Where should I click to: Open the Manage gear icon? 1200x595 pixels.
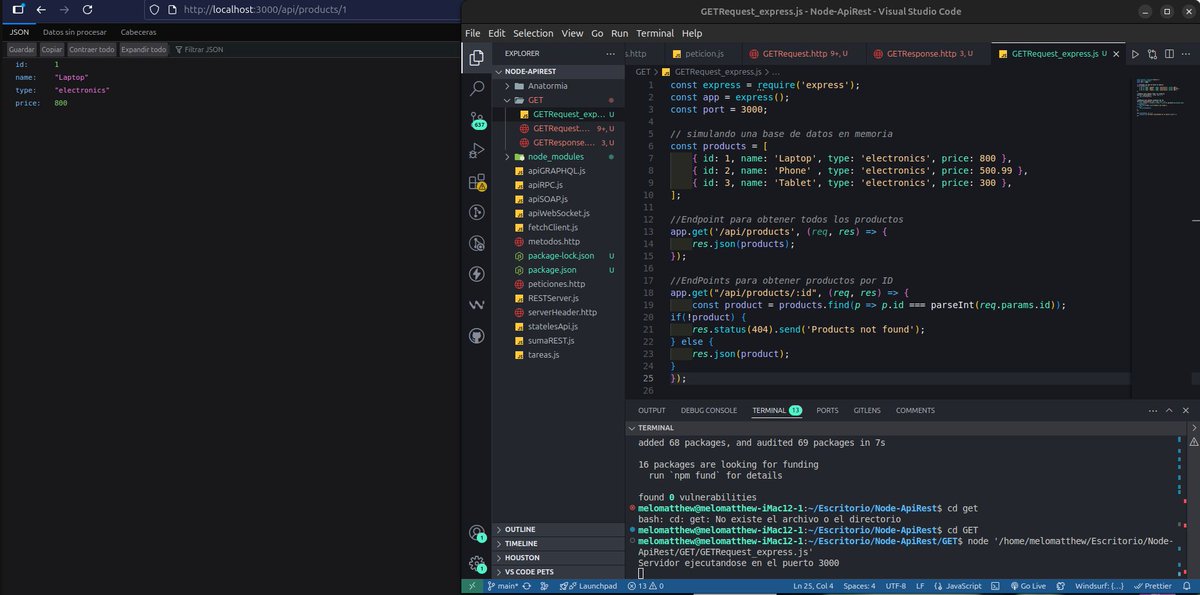pyautogui.click(x=477, y=564)
